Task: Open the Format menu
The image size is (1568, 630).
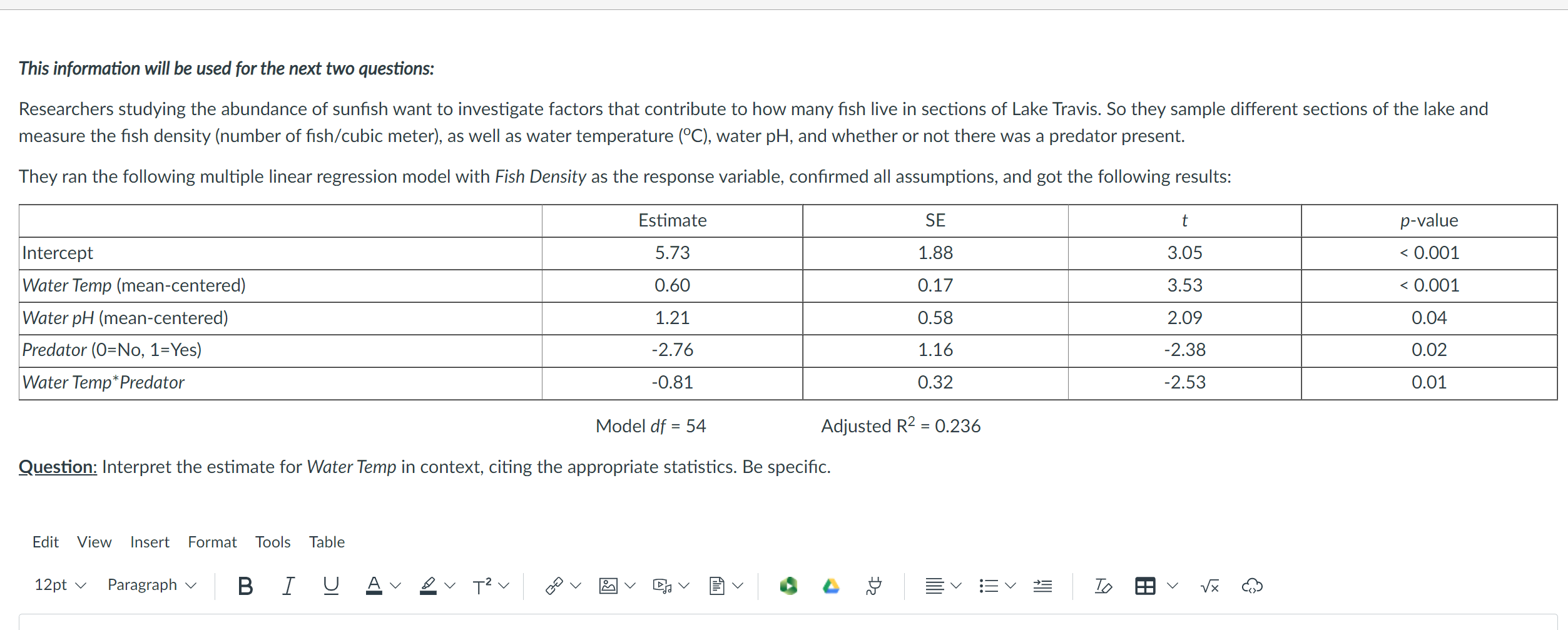Action: tap(212, 542)
